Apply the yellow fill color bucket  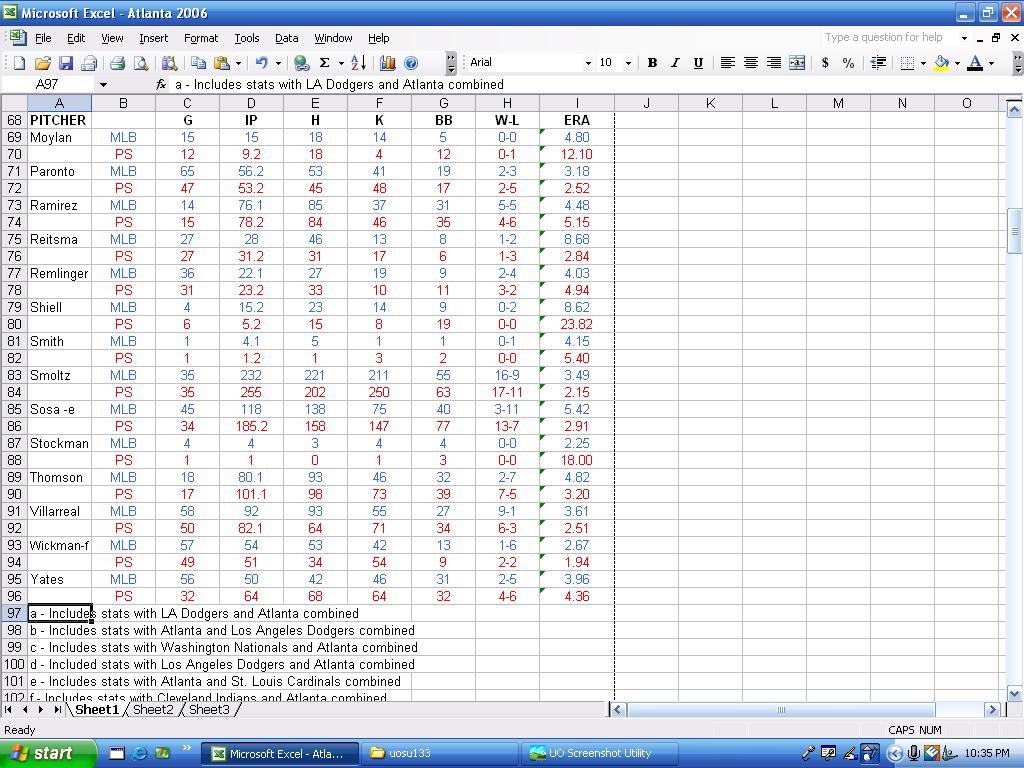(x=941, y=63)
